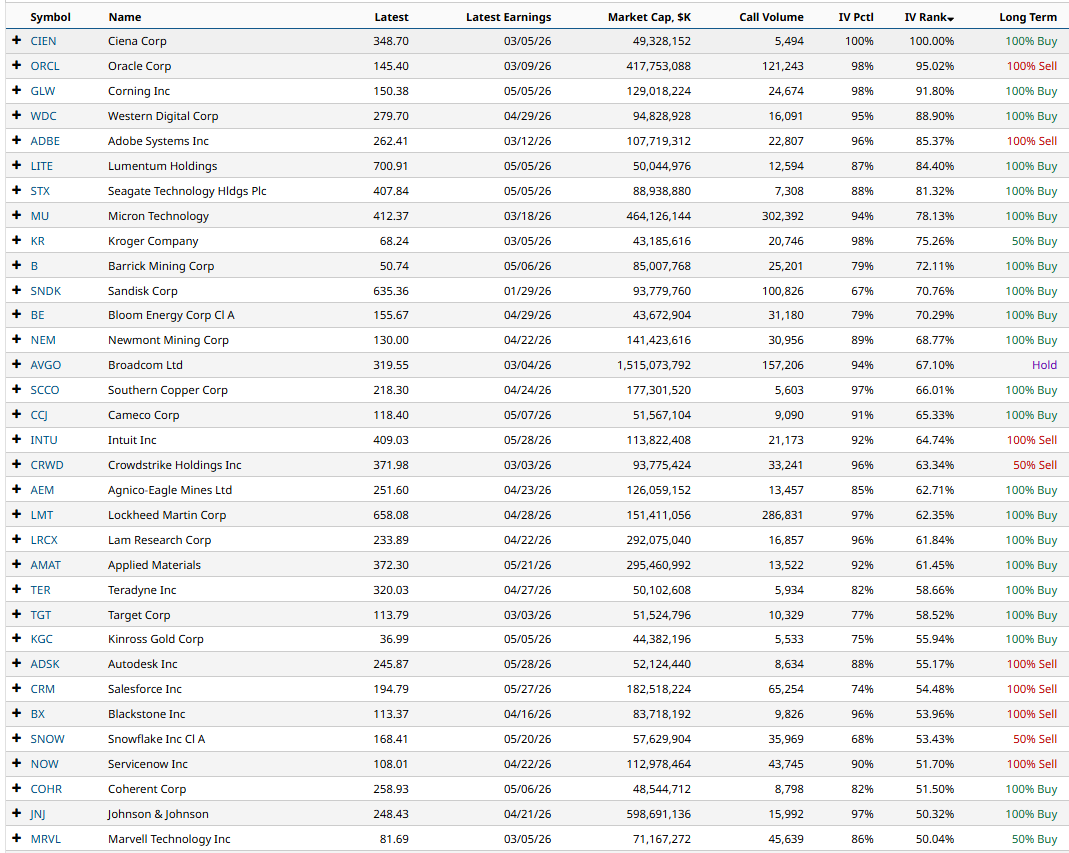Click the plus icon beside CCJ
This screenshot has width=1069, height=853.
[x=17, y=415]
